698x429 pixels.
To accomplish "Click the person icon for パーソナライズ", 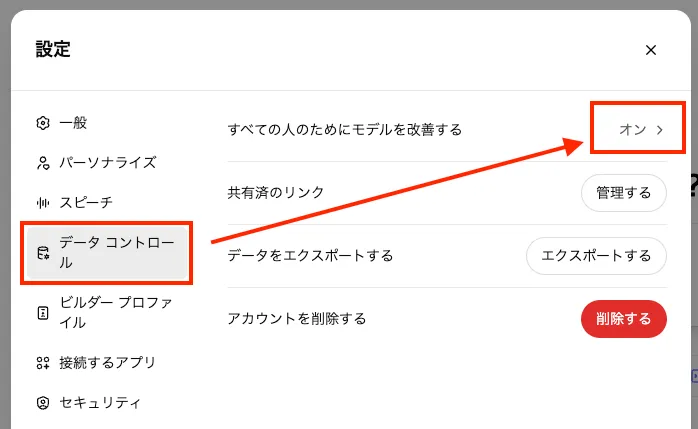I will point(43,163).
